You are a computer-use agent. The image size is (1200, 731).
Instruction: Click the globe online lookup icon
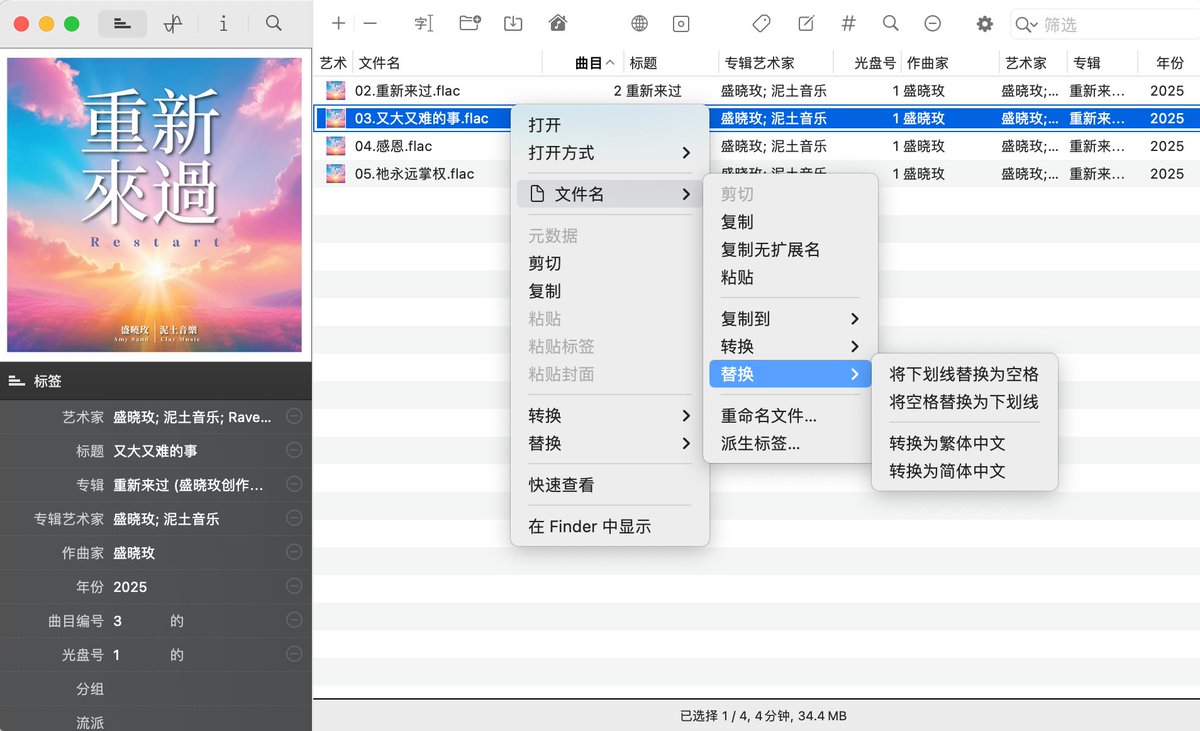point(639,24)
